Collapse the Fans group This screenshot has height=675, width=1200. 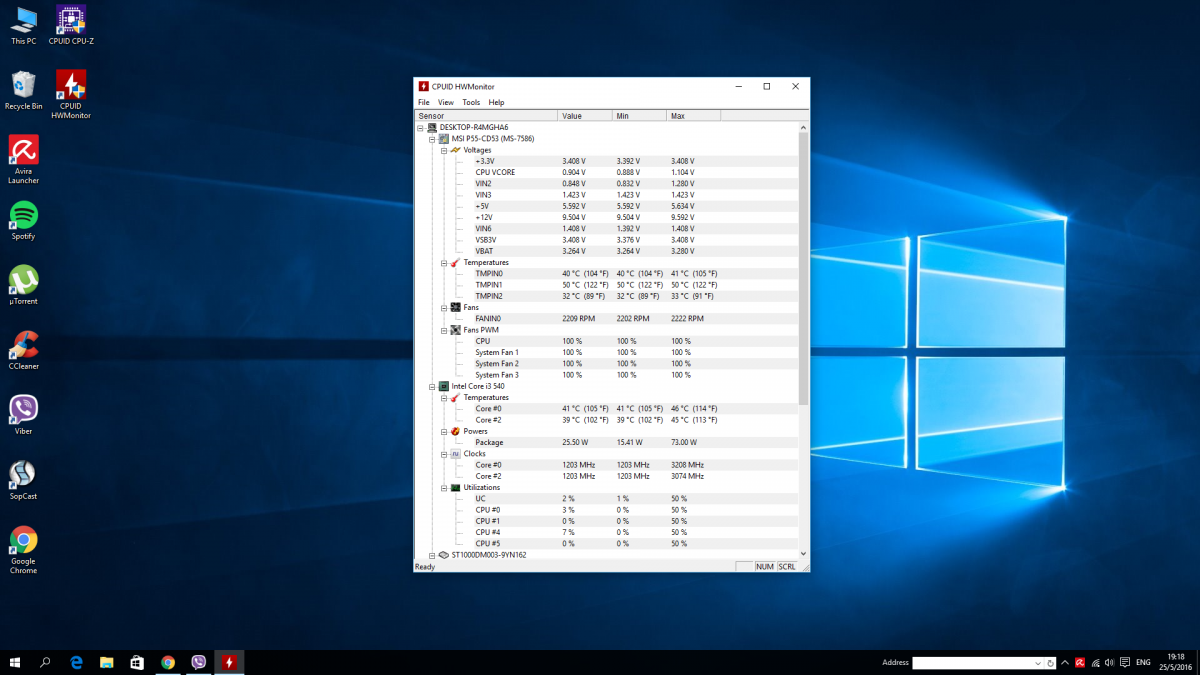click(x=444, y=307)
